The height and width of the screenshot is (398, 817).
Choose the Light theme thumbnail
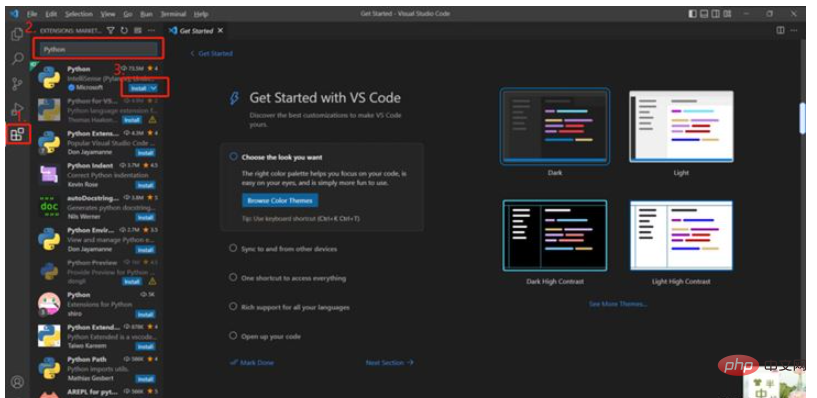pyautogui.click(x=681, y=126)
